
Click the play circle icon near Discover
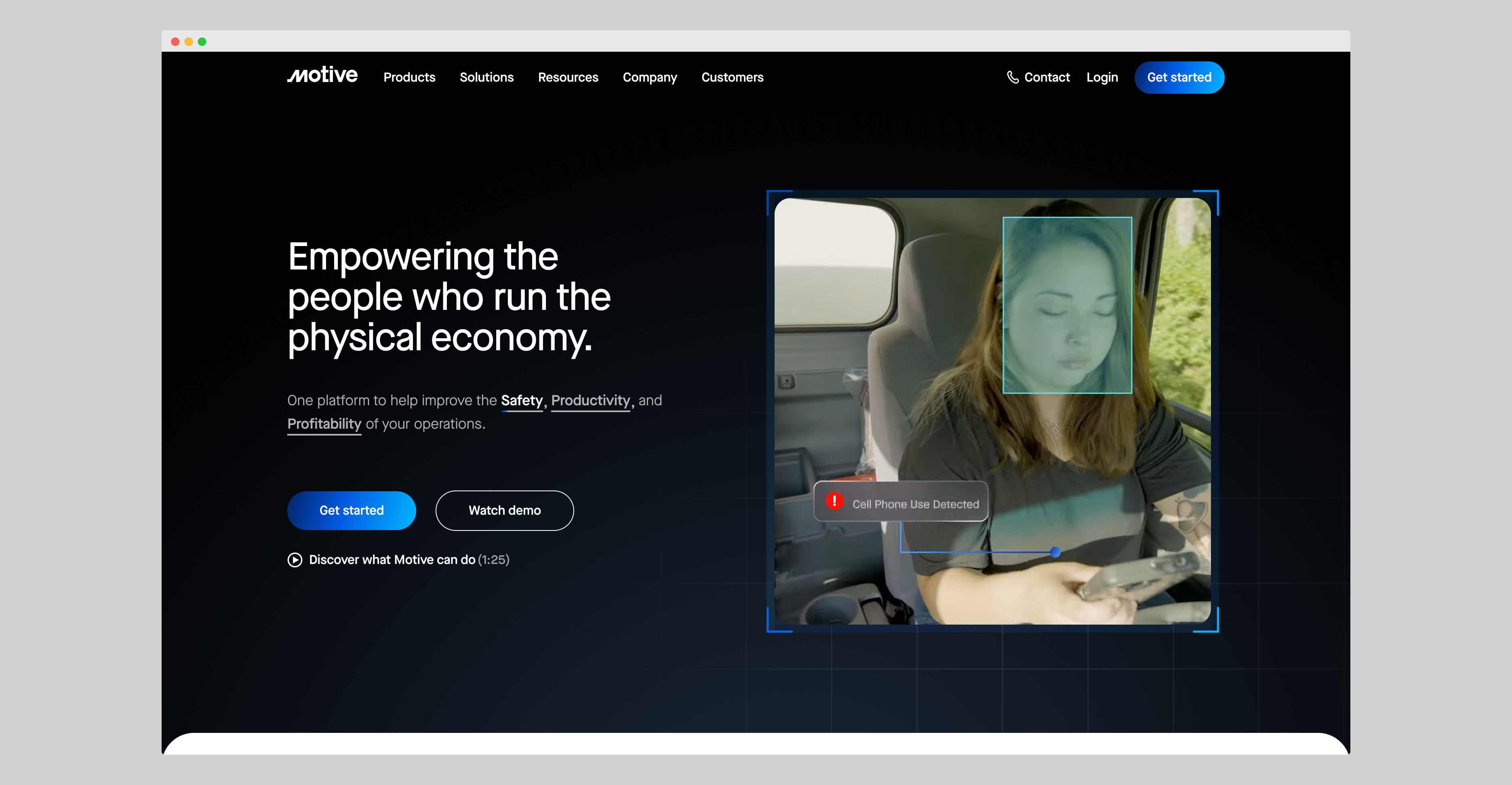[295, 560]
